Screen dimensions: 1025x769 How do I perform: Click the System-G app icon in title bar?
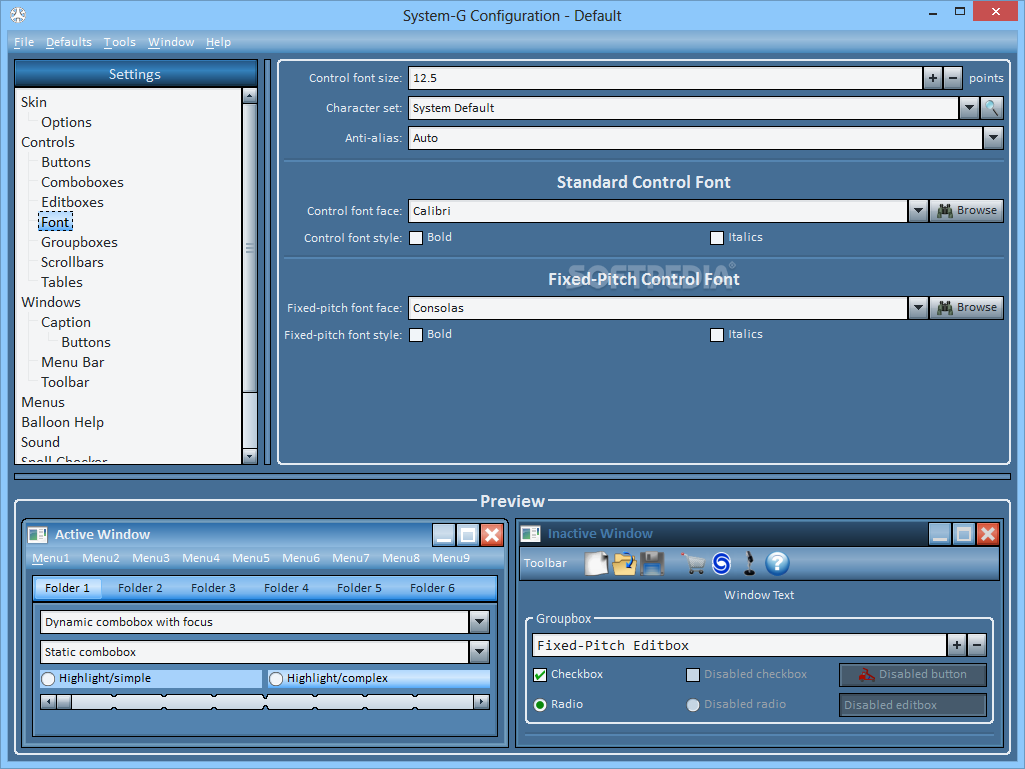click(18, 14)
